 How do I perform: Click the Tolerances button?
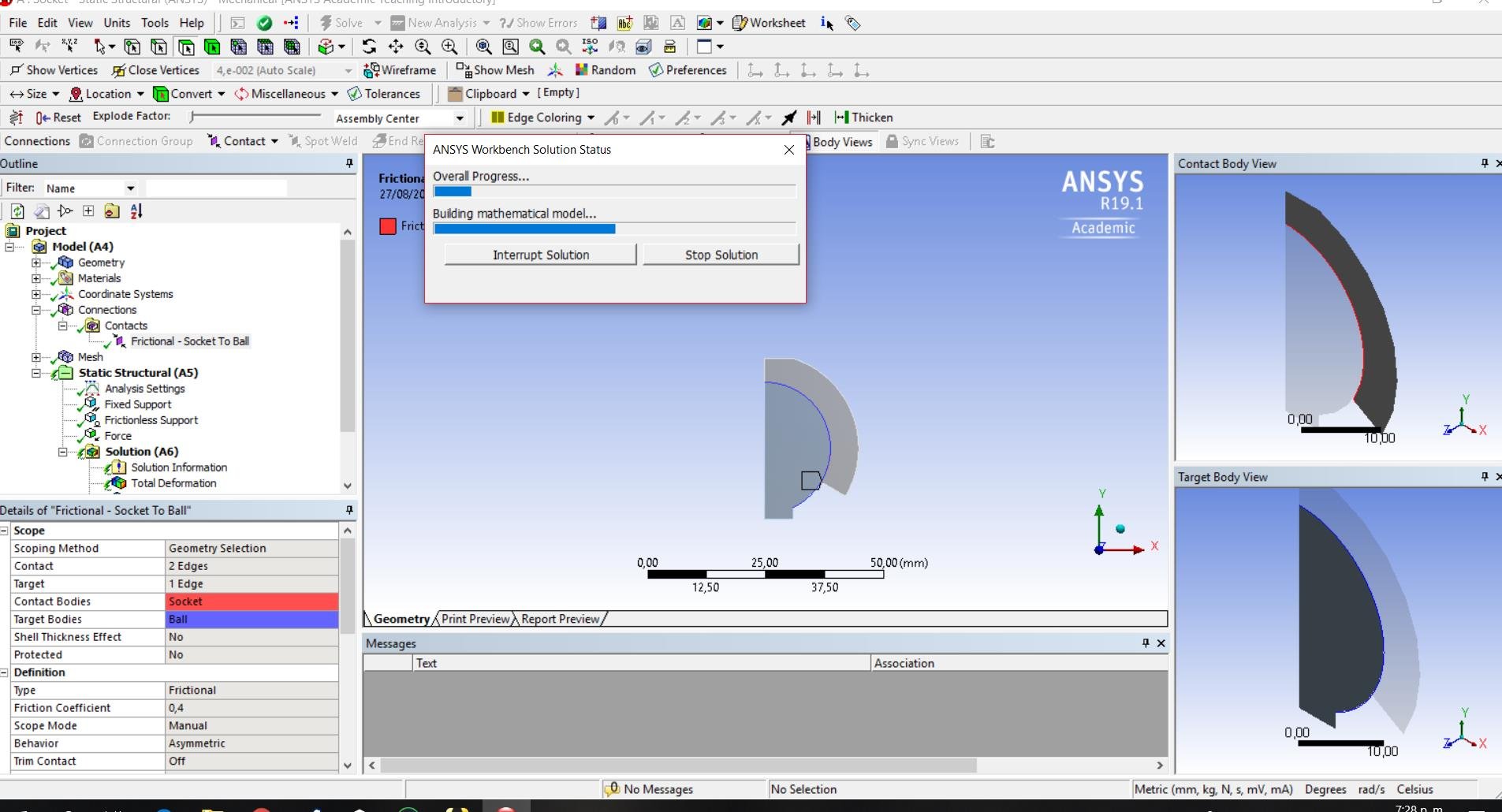tap(384, 94)
